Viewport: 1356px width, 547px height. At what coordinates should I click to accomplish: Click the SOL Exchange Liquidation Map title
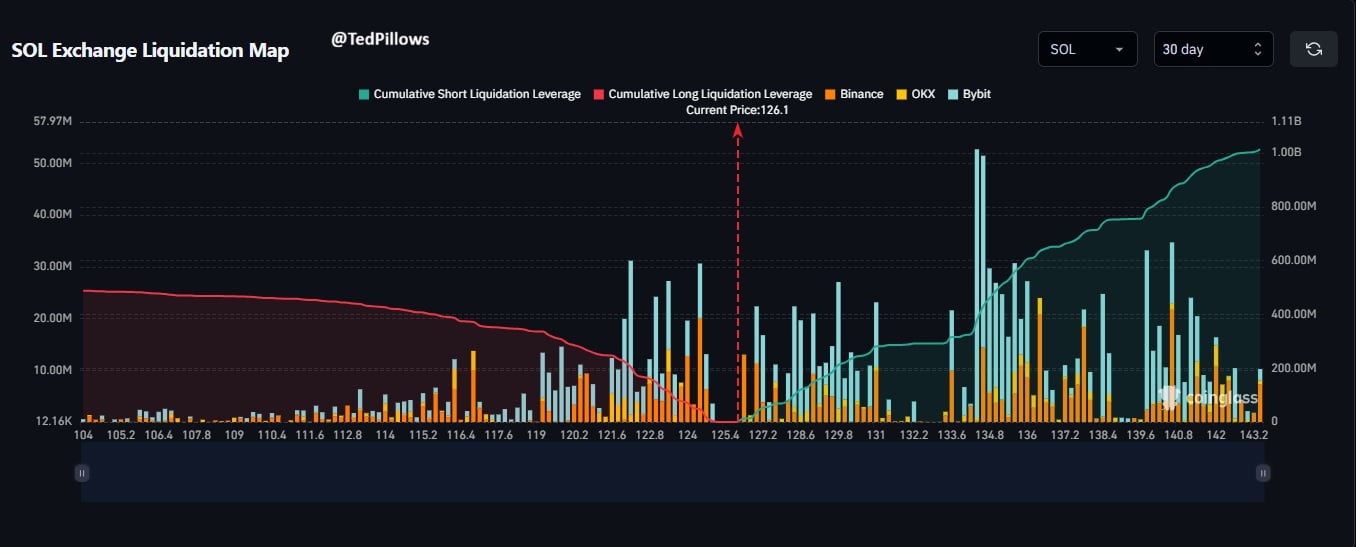(x=150, y=51)
